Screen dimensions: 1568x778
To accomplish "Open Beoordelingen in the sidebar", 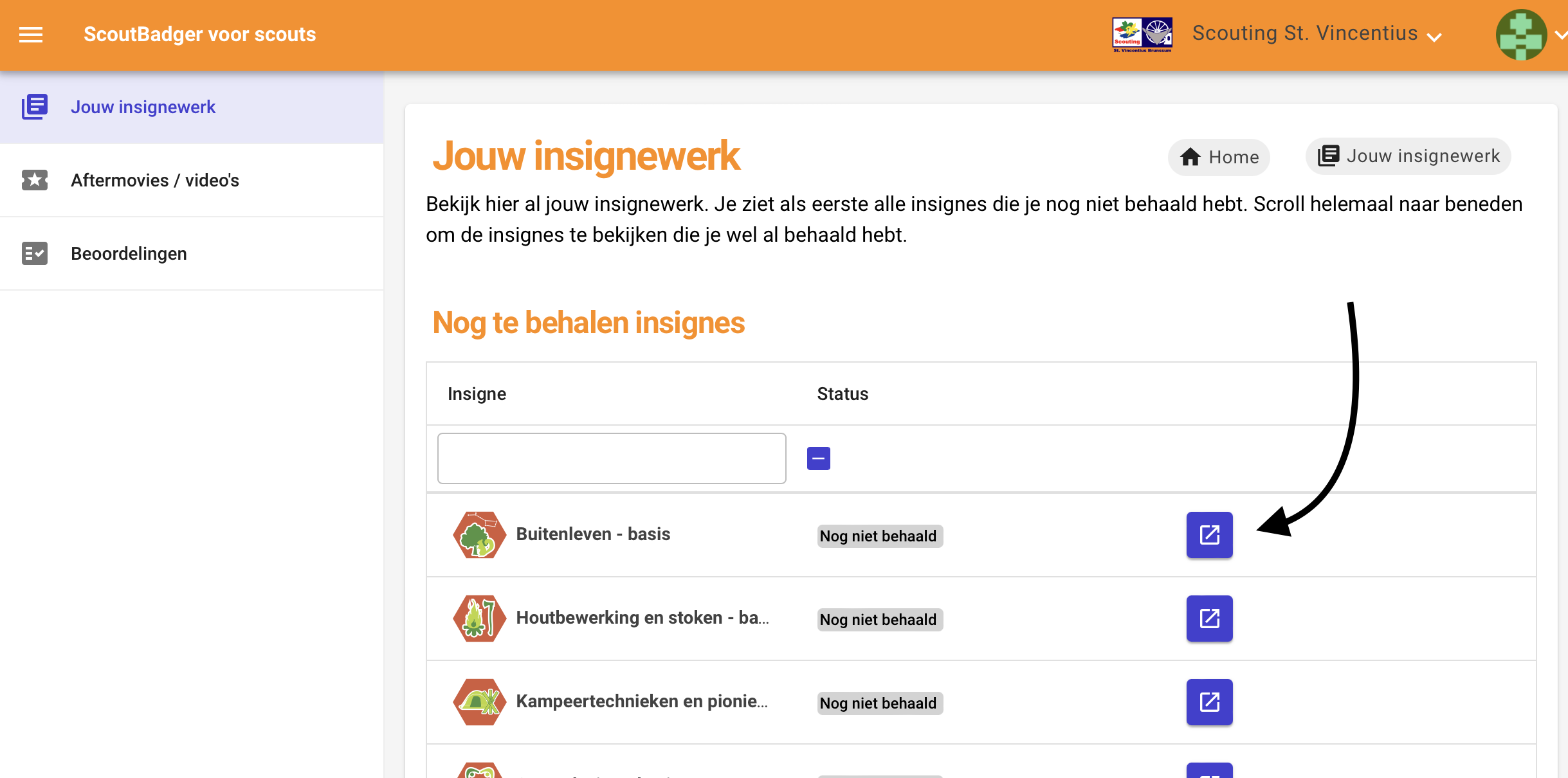I will pyautogui.click(x=129, y=253).
